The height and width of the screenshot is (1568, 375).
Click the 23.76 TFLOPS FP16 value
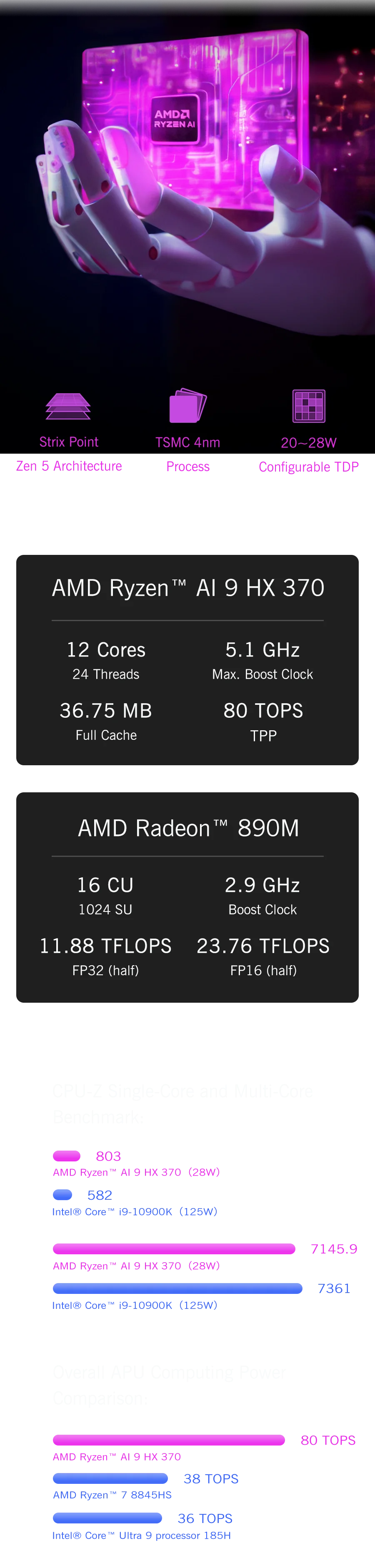coord(263,946)
